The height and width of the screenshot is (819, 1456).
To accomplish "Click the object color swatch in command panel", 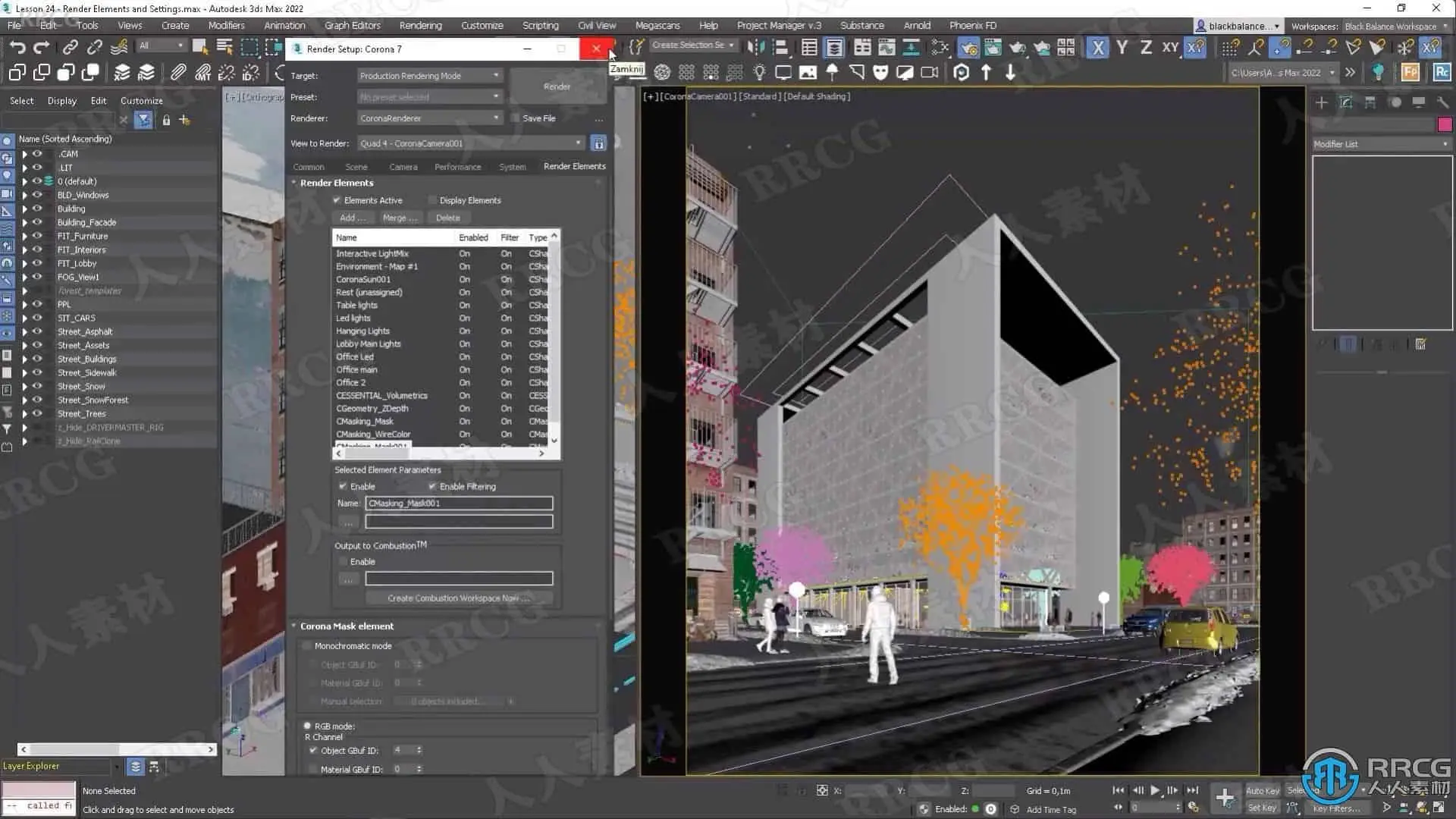I will [x=1445, y=124].
